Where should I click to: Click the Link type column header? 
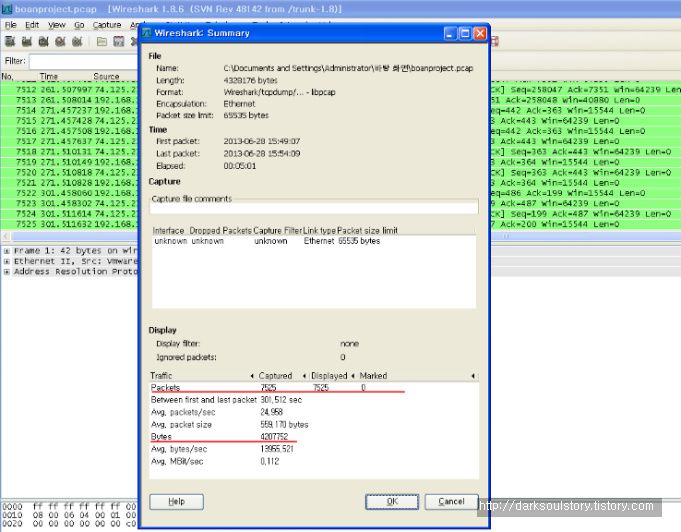[x=319, y=231]
